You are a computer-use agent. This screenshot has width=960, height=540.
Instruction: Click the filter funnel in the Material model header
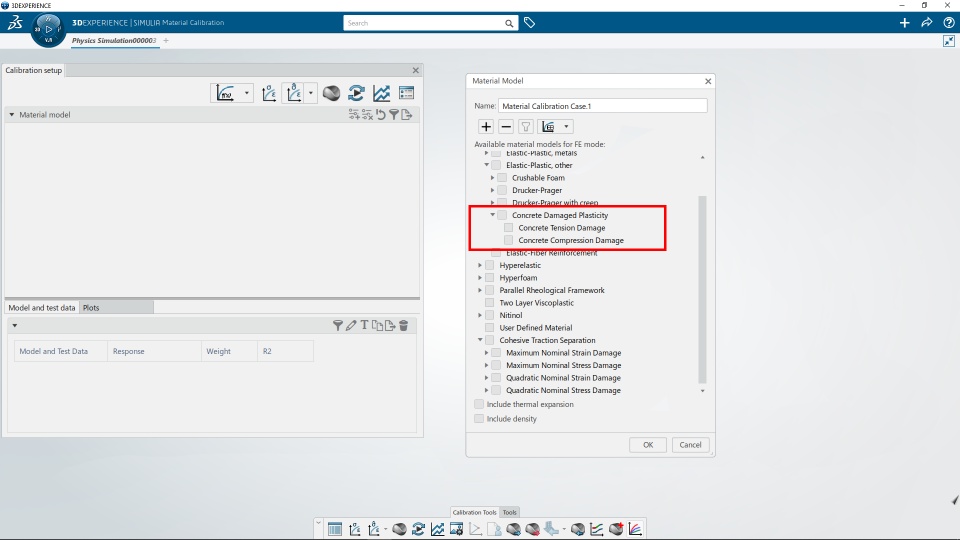[394, 114]
